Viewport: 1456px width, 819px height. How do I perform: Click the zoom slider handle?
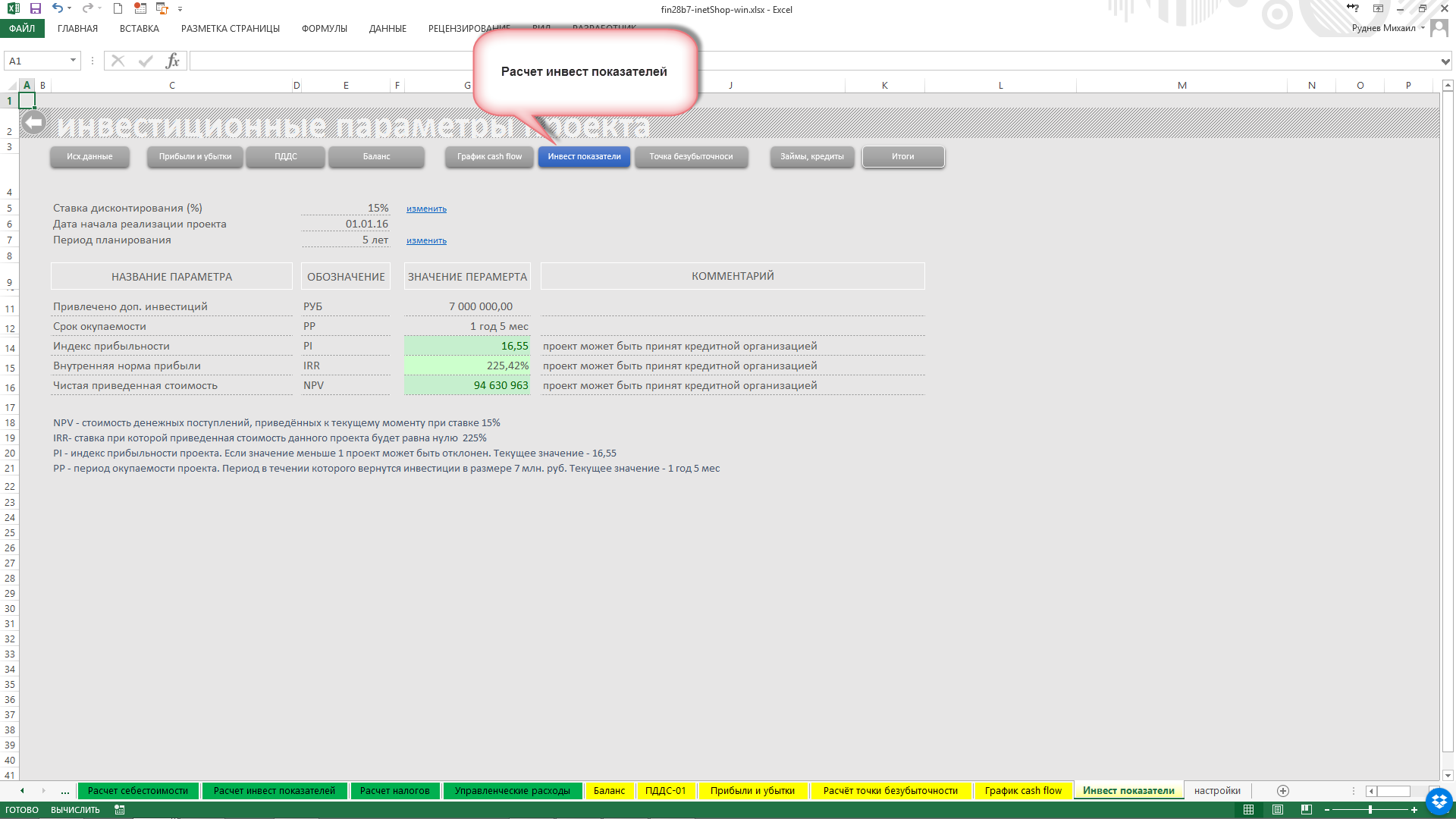(1370, 810)
